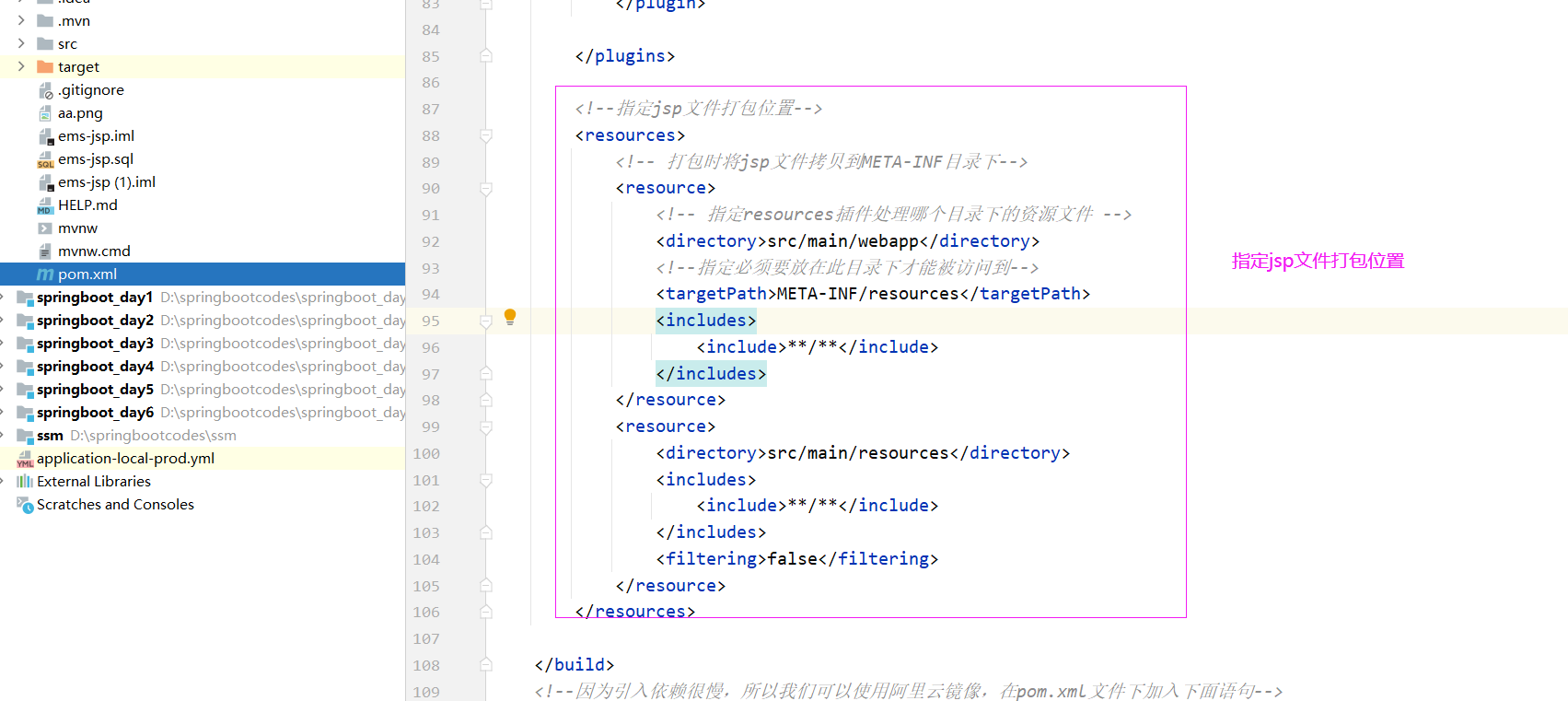Click line number 100 in gutter
1568x701 pixels.
click(x=426, y=453)
